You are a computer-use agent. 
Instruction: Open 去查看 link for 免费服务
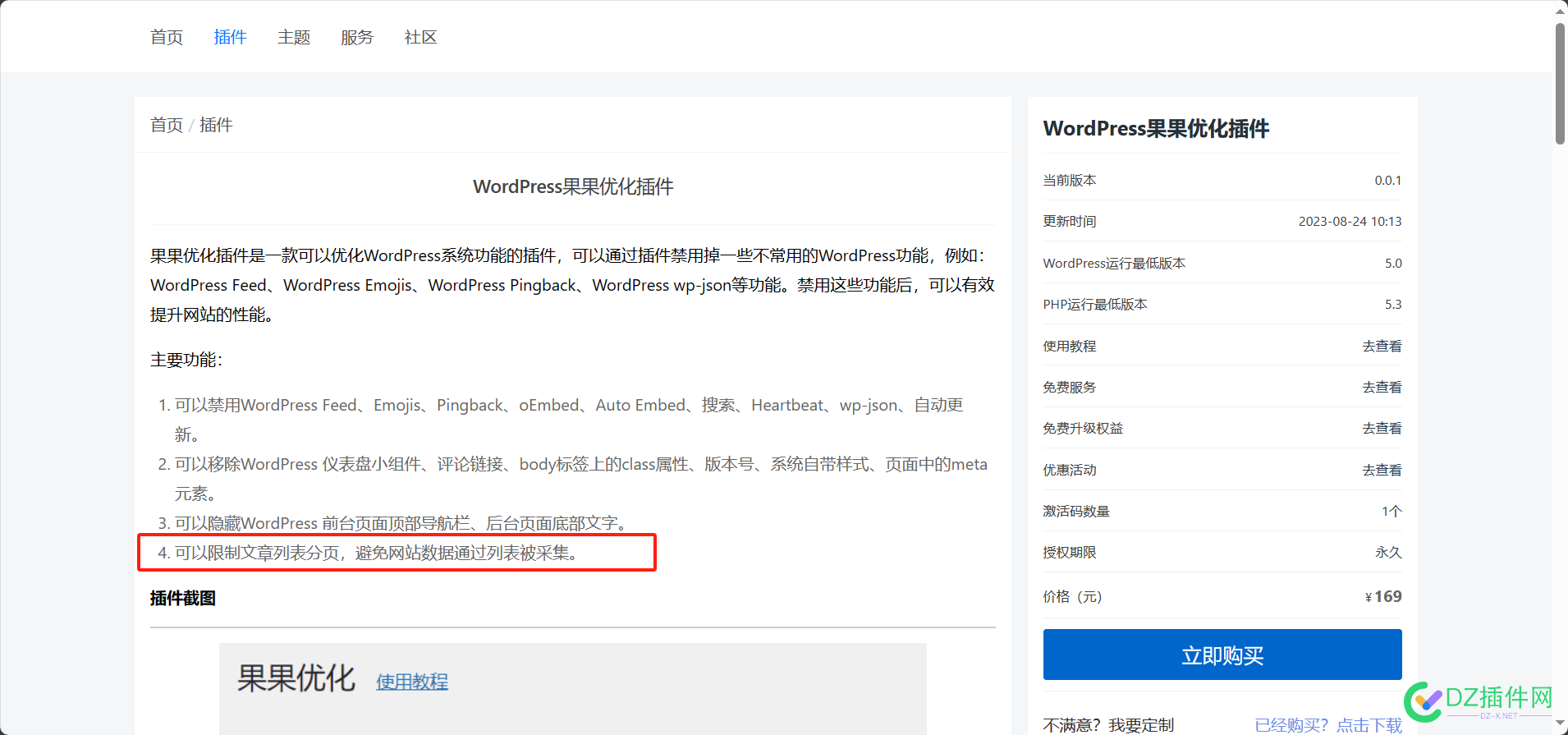[1382, 387]
